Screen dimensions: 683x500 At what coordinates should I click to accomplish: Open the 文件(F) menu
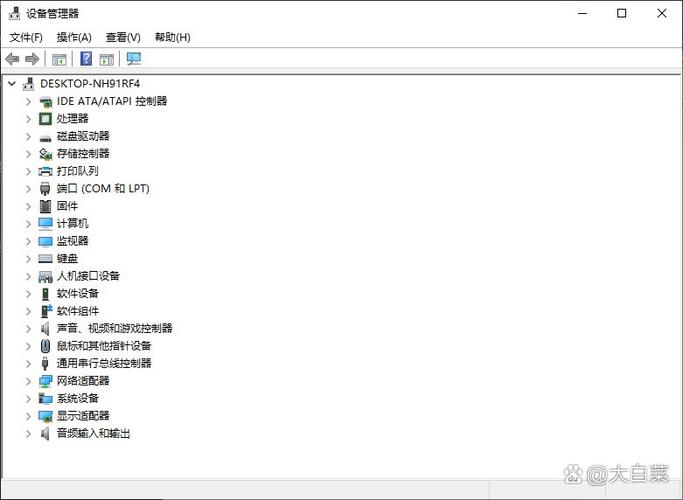pos(26,37)
